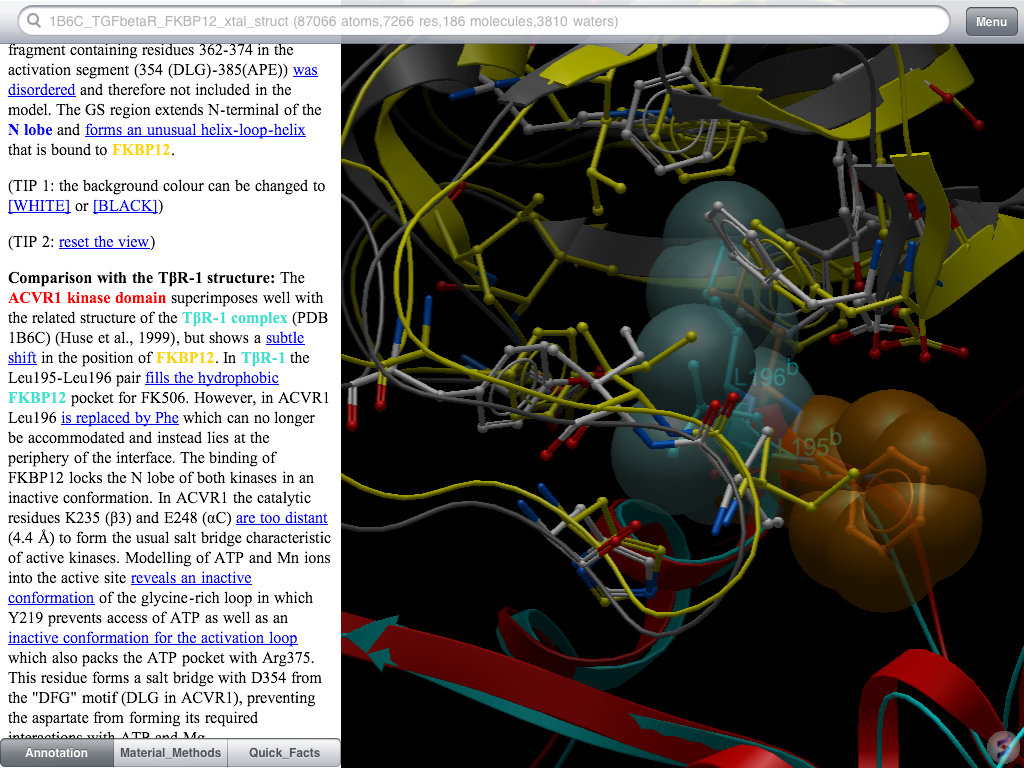Open the TβR-1 complex link
The image size is (1024, 768).
click(234, 317)
